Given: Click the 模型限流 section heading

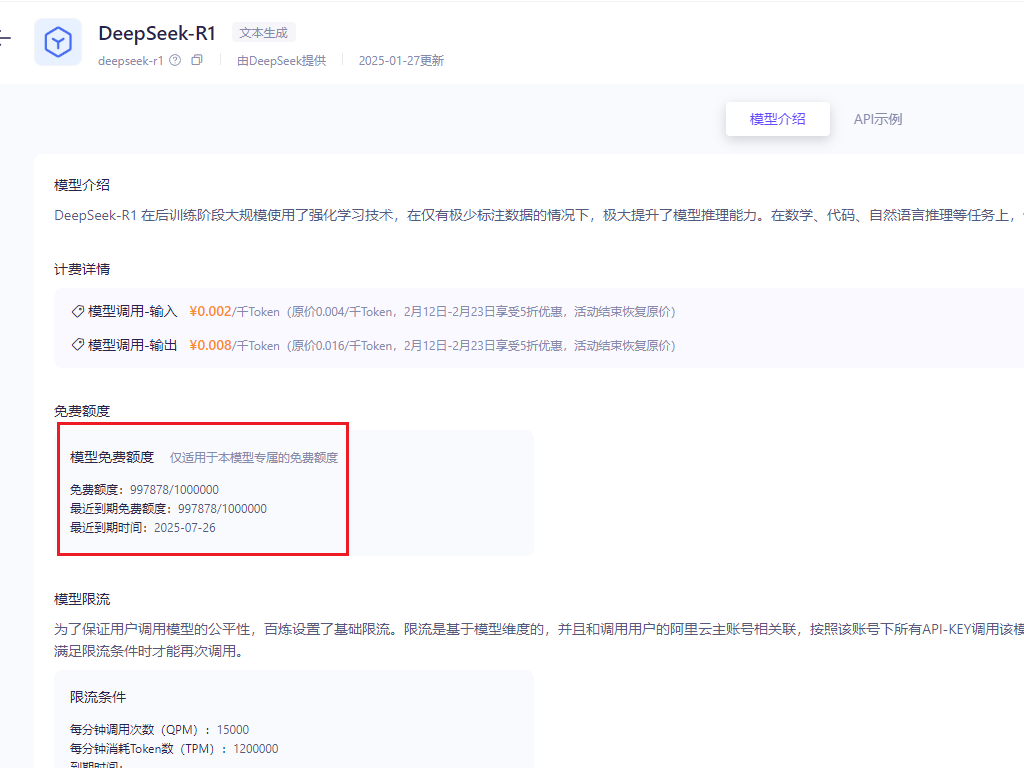Looking at the screenshot, I should click(x=82, y=599).
